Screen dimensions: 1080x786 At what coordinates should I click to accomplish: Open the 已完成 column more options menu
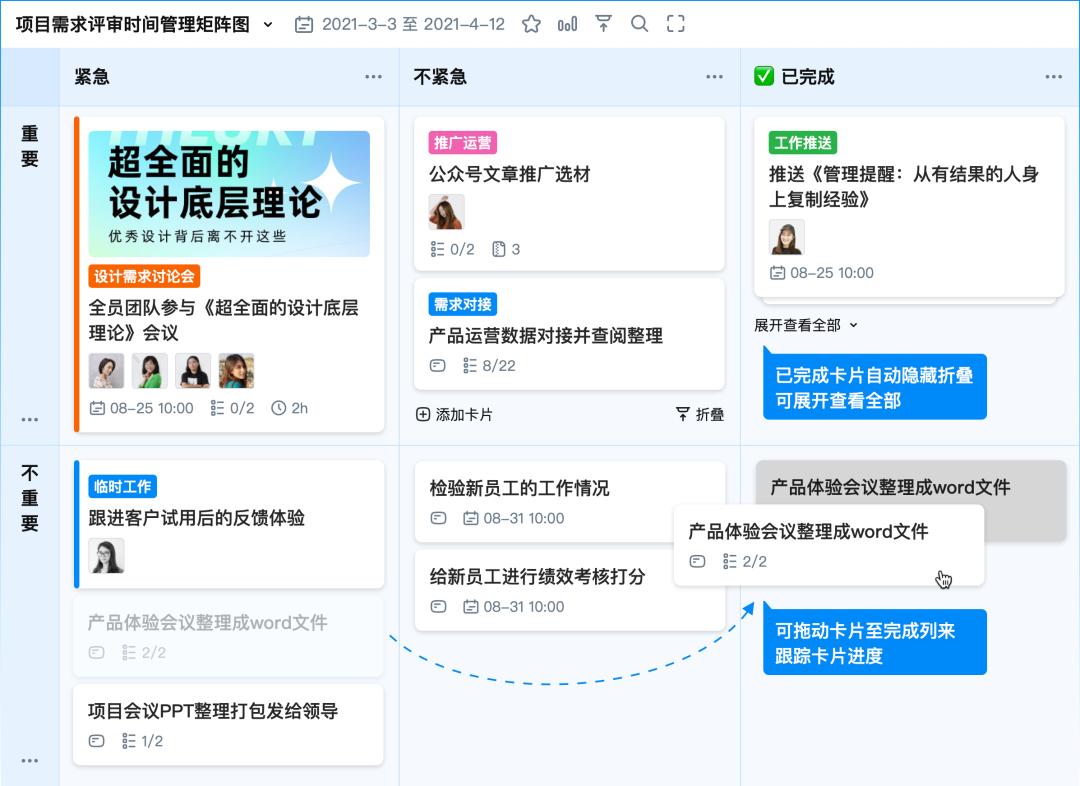(x=1054, y=76)
